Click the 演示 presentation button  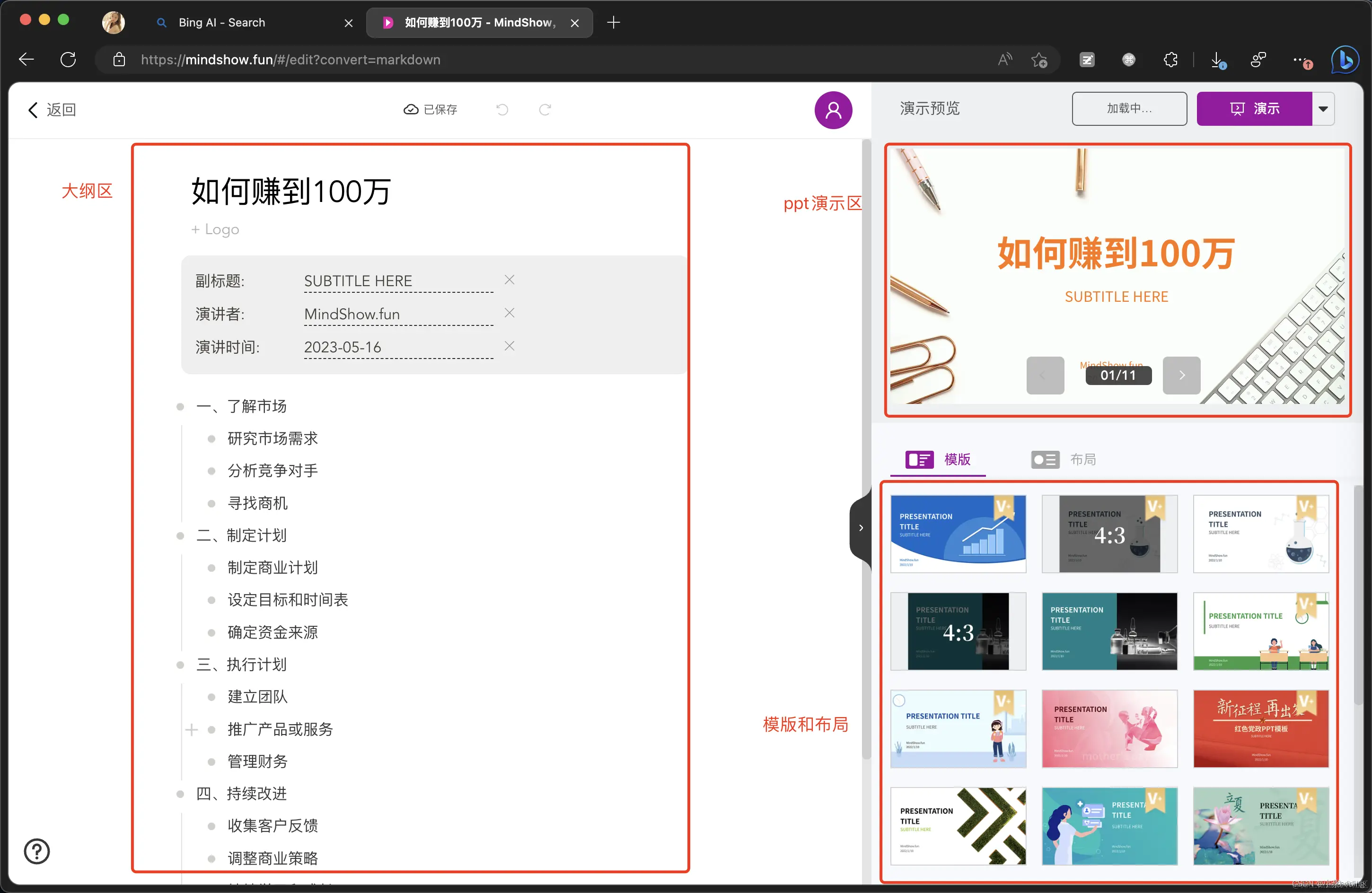pos(1257,108)
